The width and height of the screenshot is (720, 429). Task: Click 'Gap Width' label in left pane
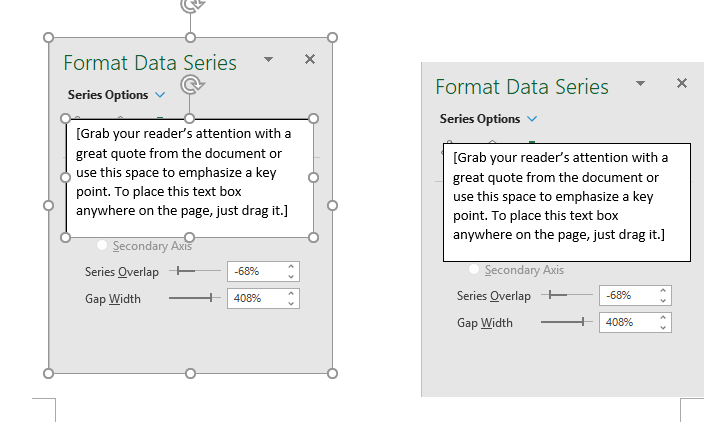point(113,299)
